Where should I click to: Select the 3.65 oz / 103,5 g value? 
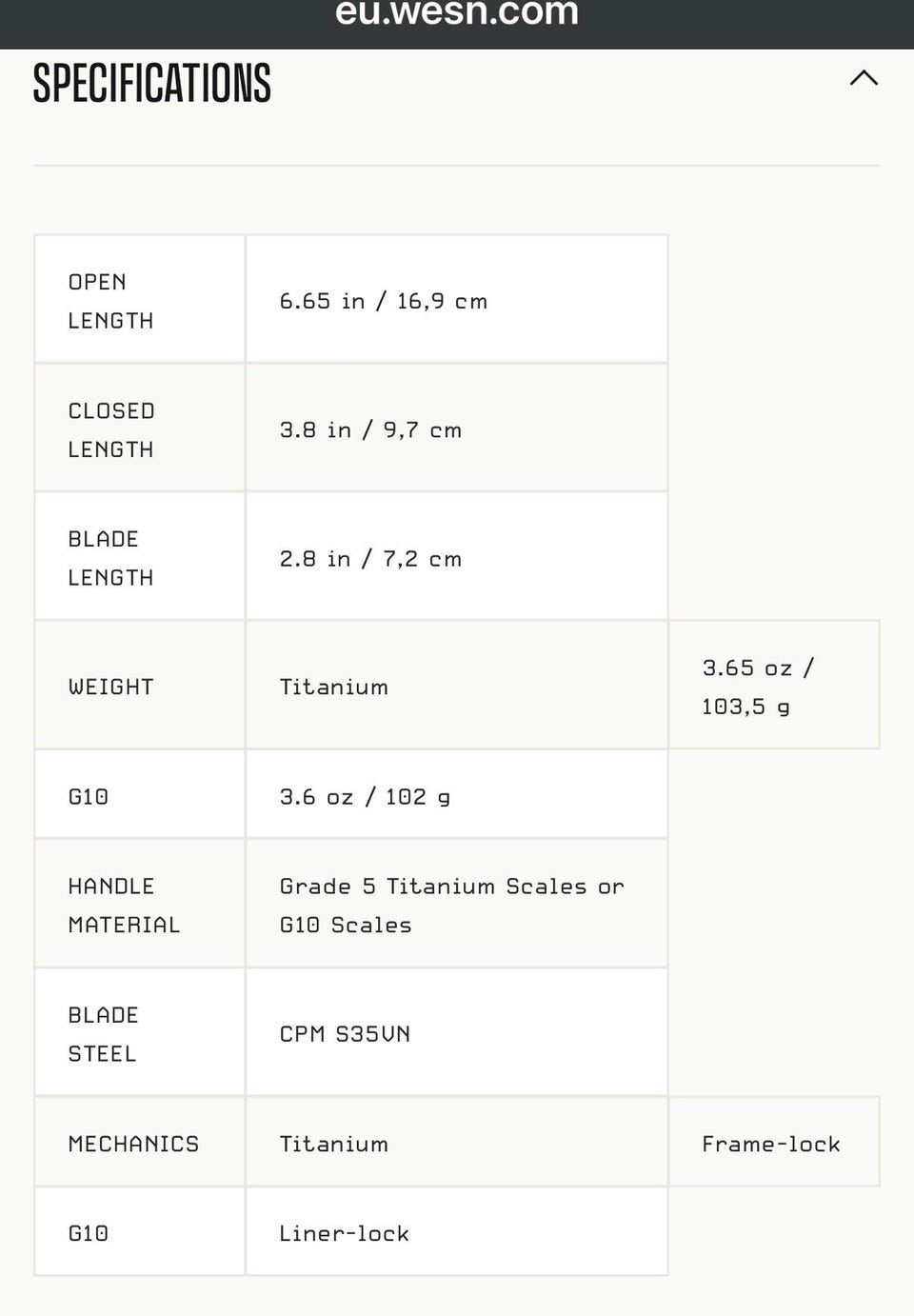[758, 687]
